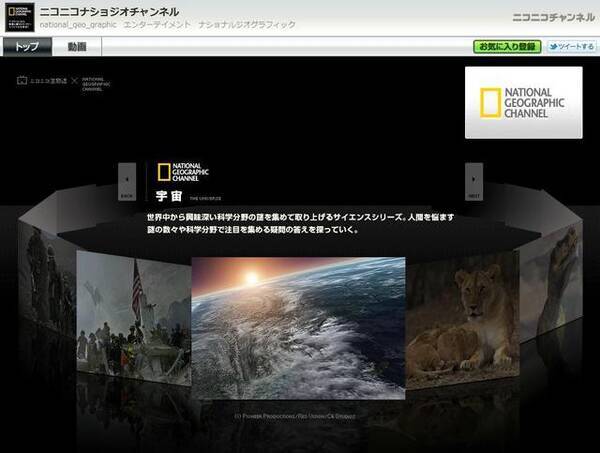Select the Earth from space center thumbnail
Viewport: 600px width, 453px height.
coord(298,327)
